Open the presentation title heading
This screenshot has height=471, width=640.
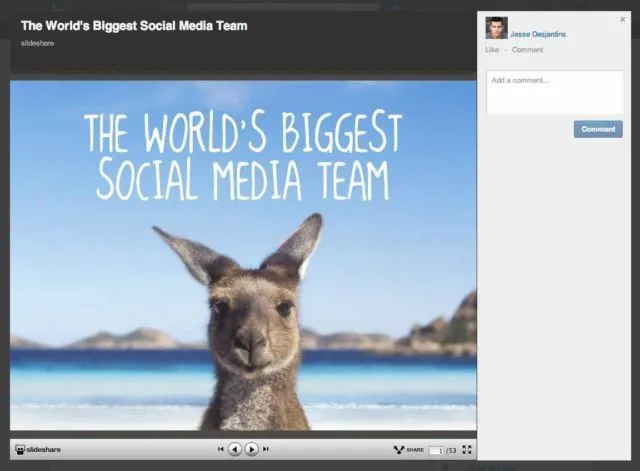click(134, 26)
